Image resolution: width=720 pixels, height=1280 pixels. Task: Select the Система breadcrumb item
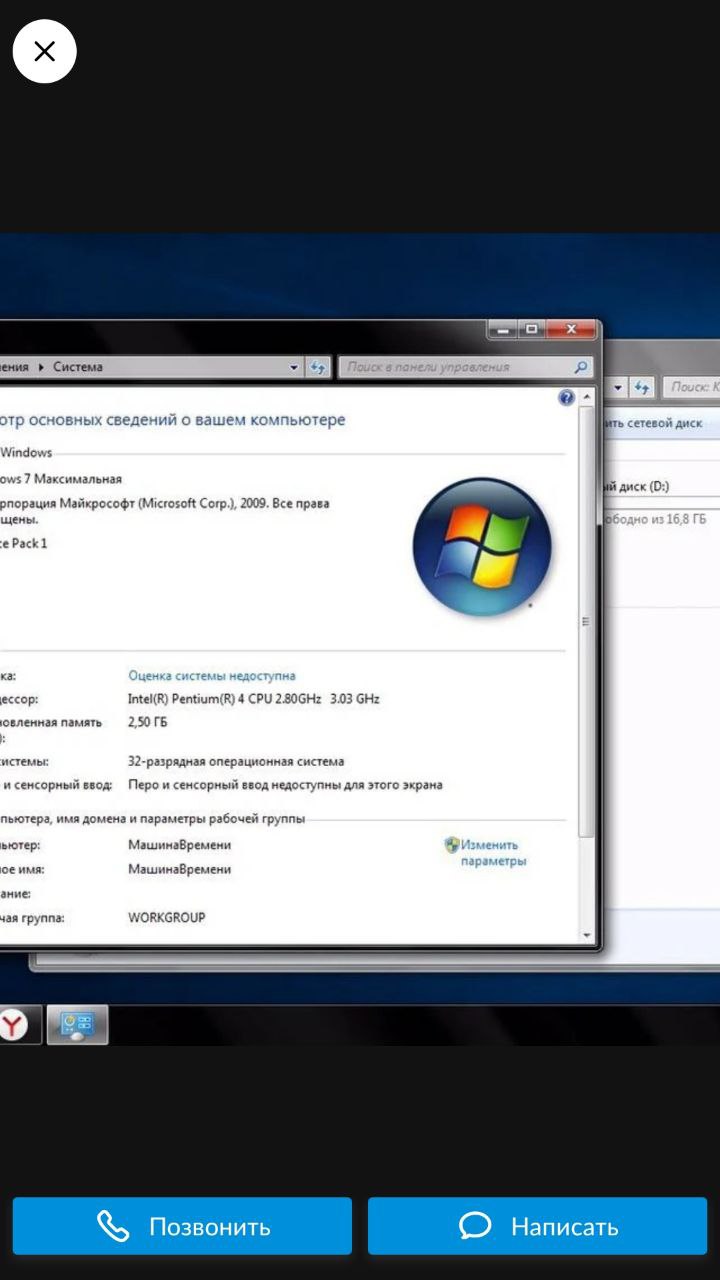[x=78, y=367]
